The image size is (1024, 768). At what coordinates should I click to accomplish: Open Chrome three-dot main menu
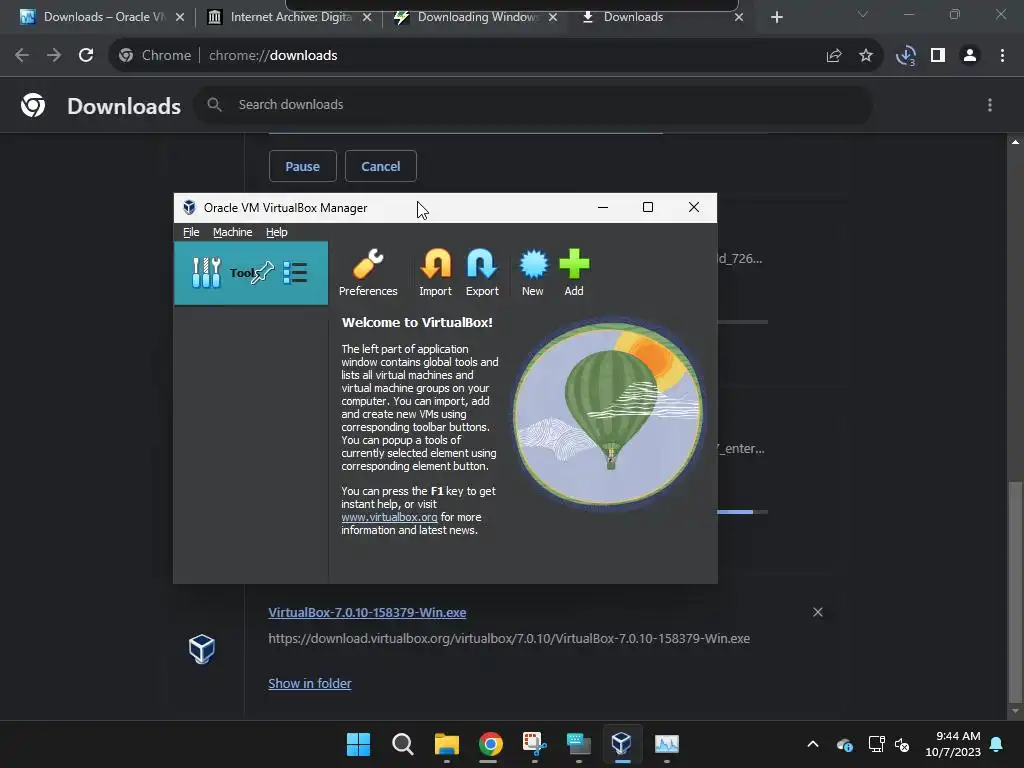[x=1002, y=56]
